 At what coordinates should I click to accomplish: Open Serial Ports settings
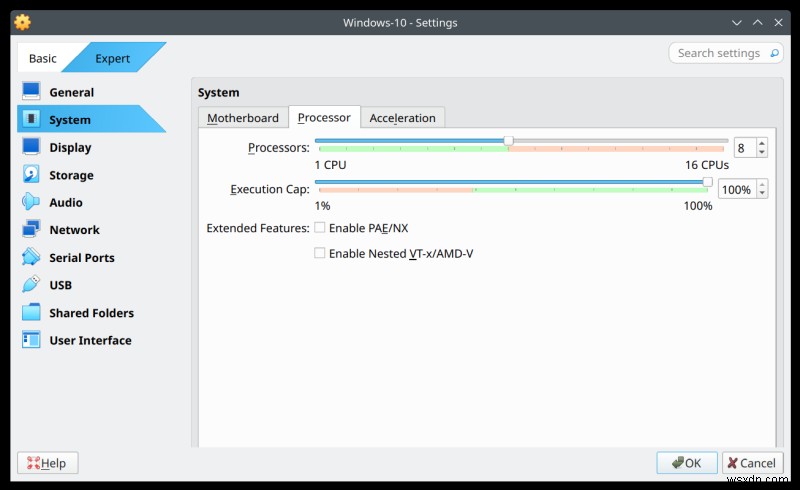[82, 258]
